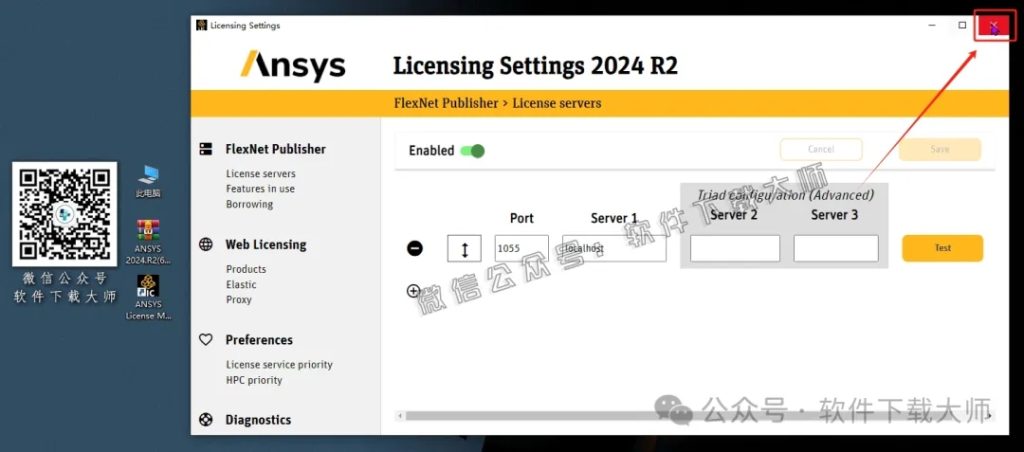Add a server row with plus icon
The height and width of the screenshot is (452, 1024).
pos(413,291)
